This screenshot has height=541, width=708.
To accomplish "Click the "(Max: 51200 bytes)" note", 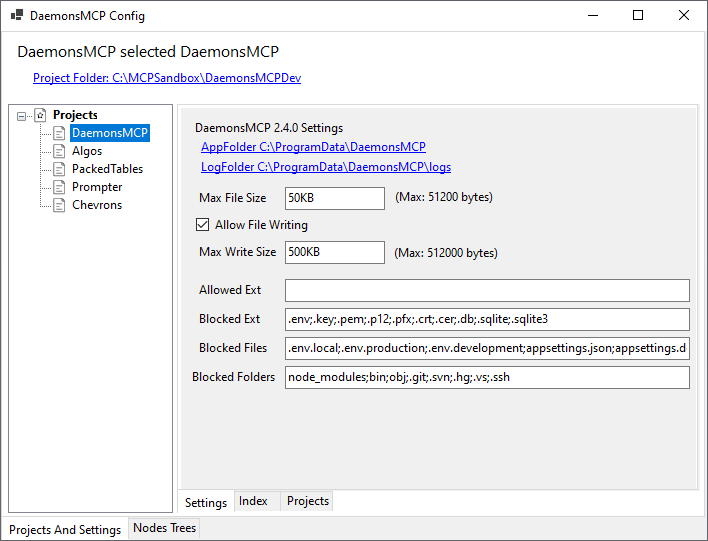I will coord(444,197).
